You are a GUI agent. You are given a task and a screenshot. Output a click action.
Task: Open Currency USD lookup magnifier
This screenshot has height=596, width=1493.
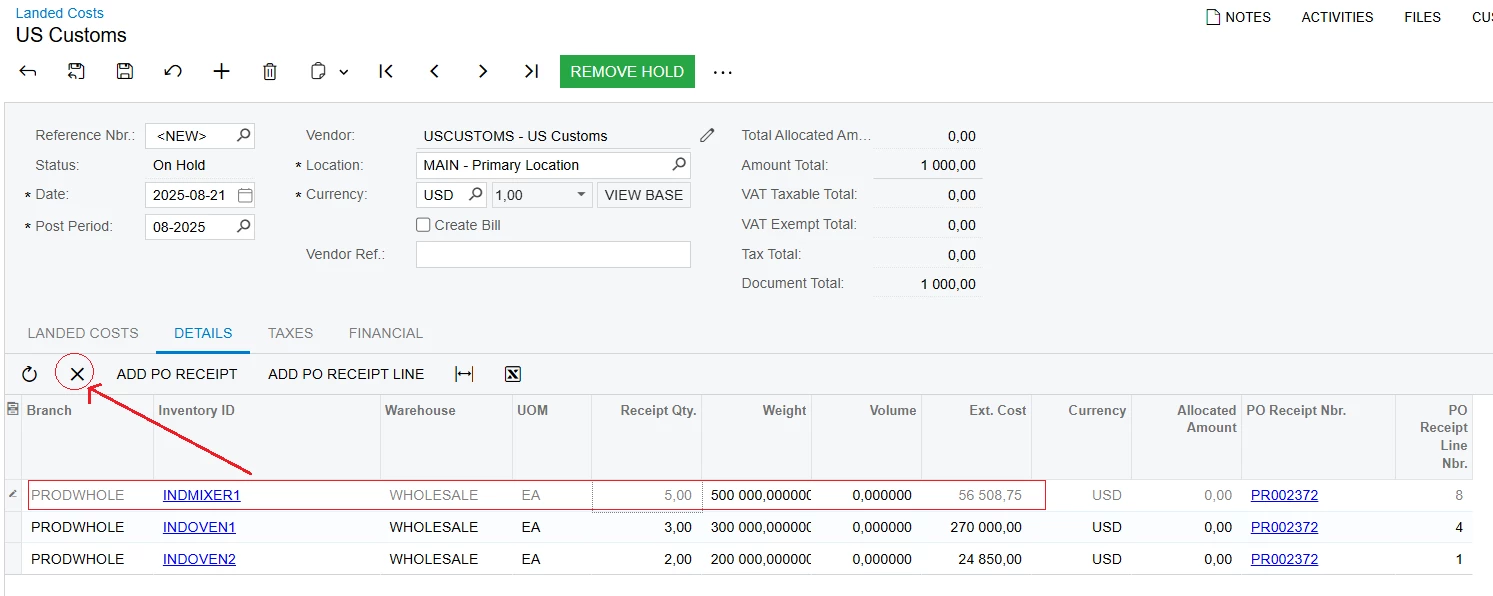click(476, 194)
